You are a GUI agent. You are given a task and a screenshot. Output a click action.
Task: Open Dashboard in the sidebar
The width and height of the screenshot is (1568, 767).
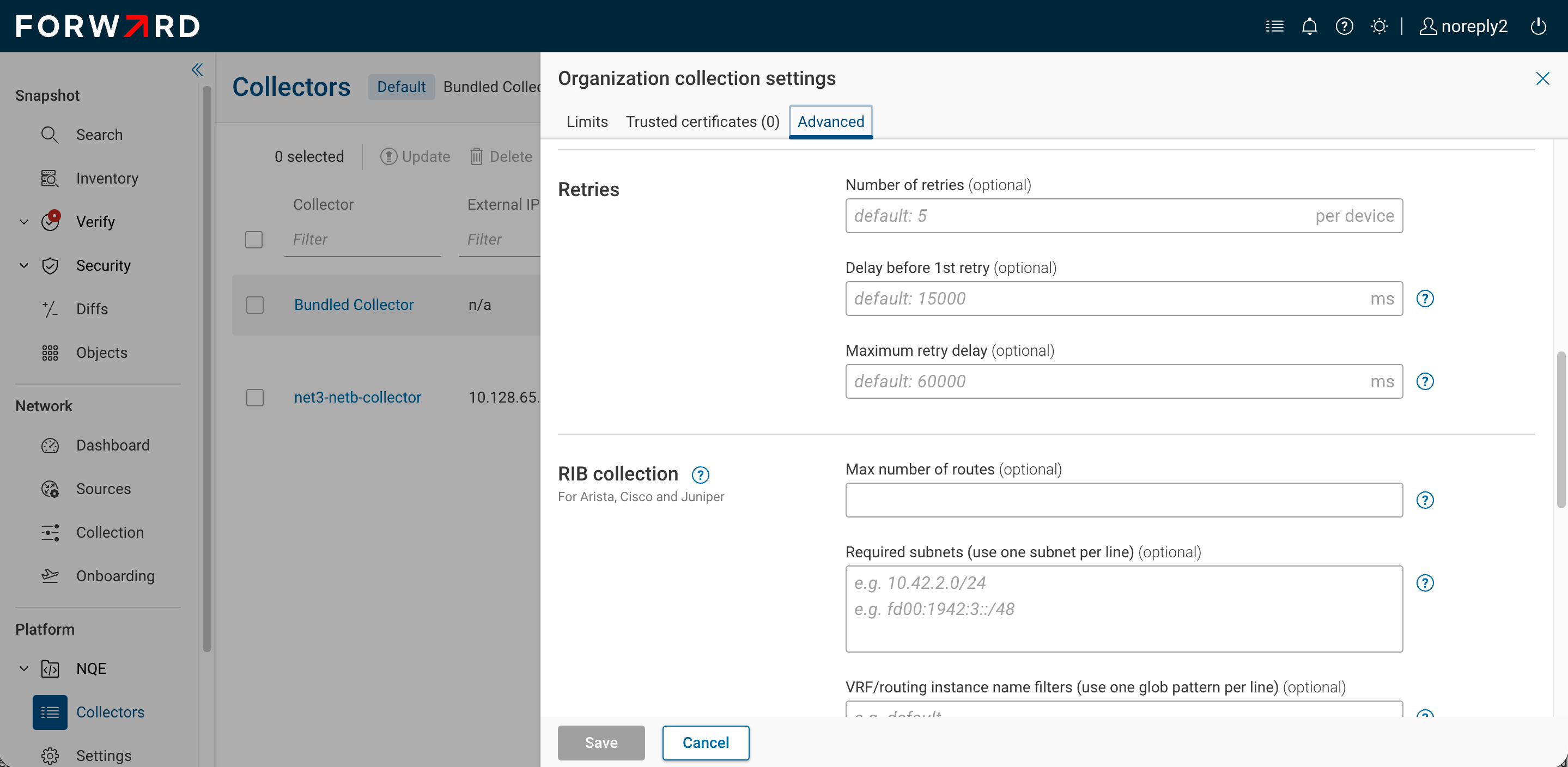(113, 445)
